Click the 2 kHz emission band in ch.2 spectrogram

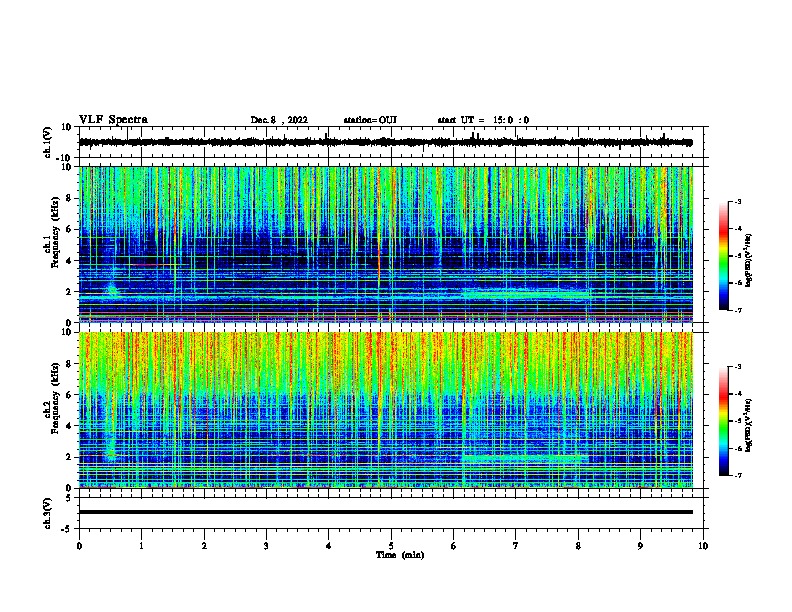524,458
